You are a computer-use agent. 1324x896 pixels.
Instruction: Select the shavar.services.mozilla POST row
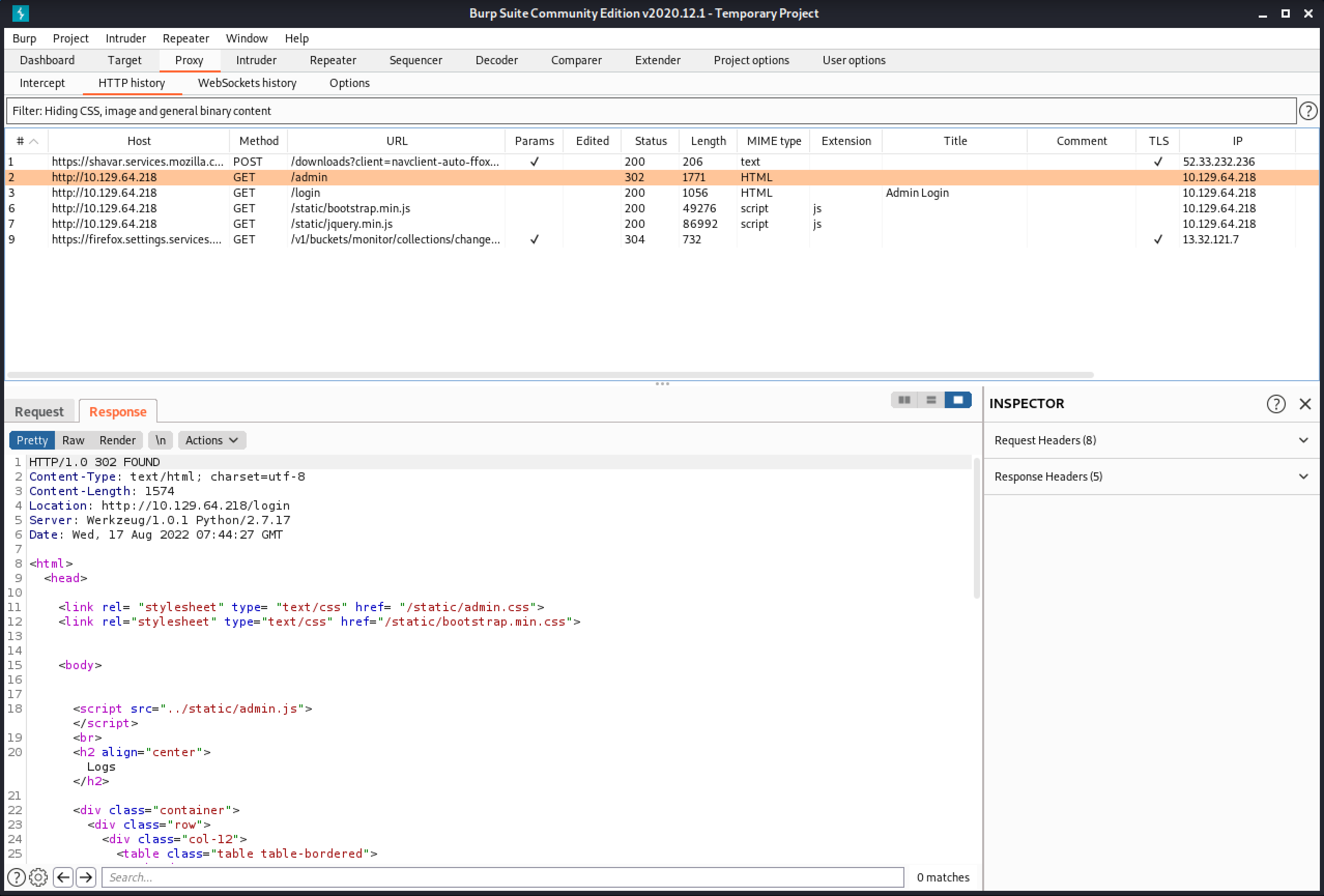(x=661, y=162)
